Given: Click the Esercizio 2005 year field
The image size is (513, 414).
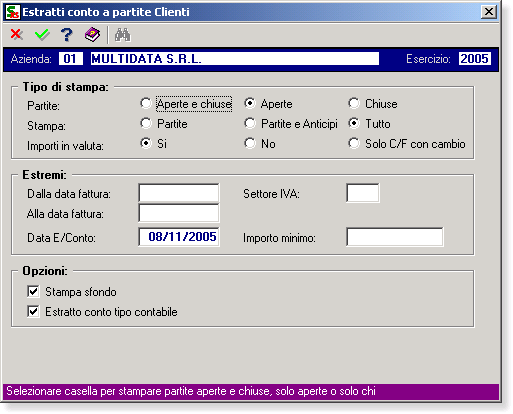Looking at the screenshot, I should tap(474, 59).
